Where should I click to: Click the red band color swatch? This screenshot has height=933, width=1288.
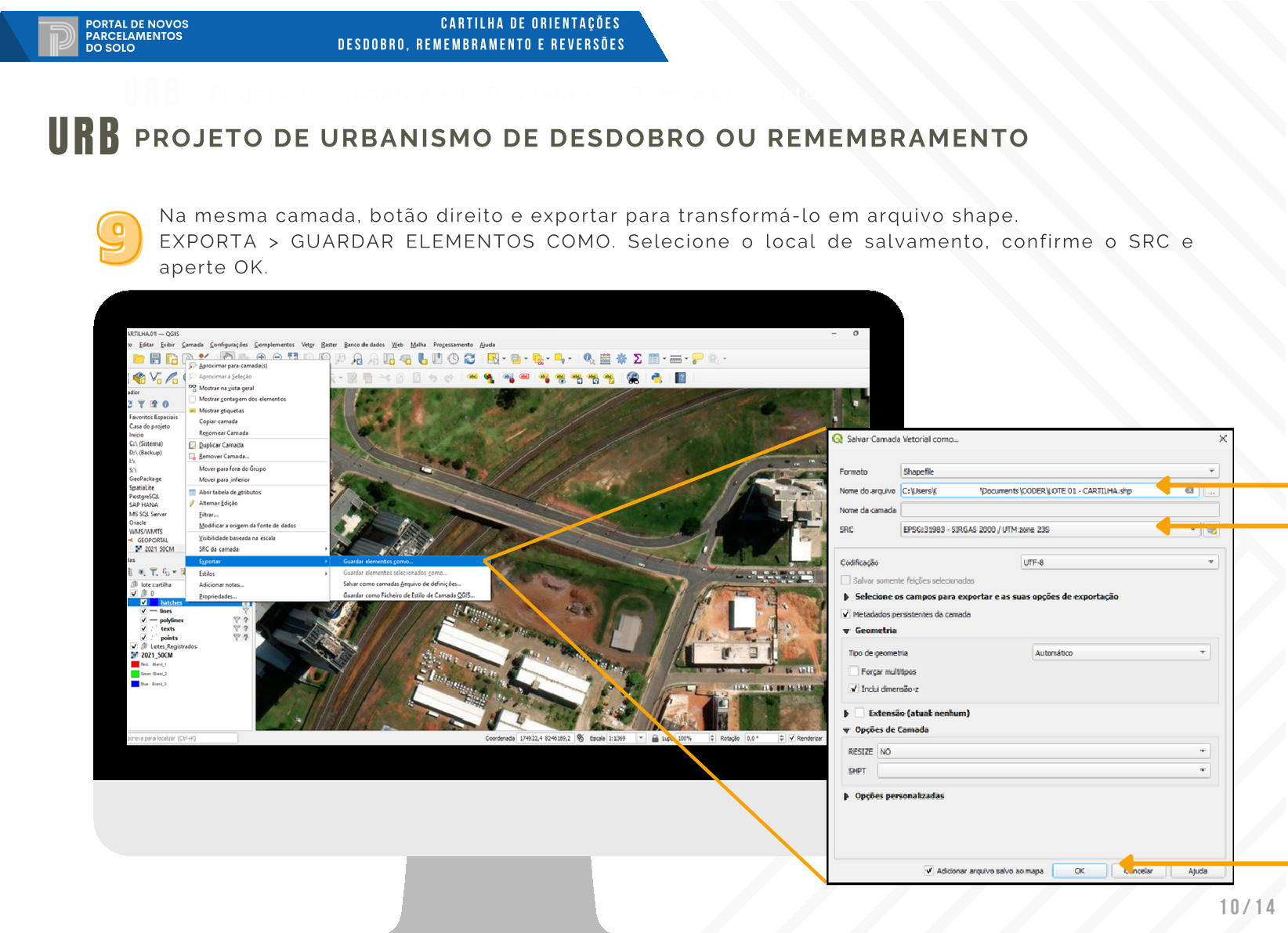click(135, 664)
